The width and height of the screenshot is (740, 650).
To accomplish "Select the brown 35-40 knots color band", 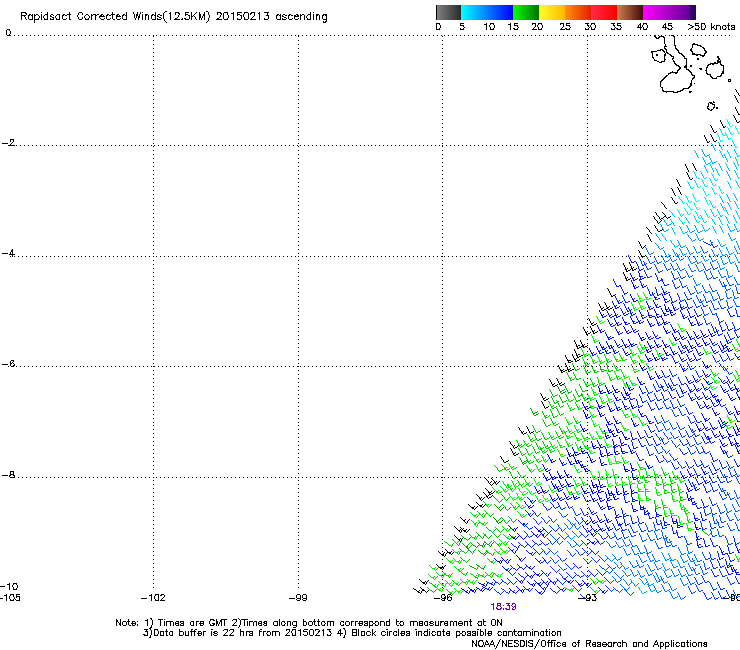I will (630, 12).
